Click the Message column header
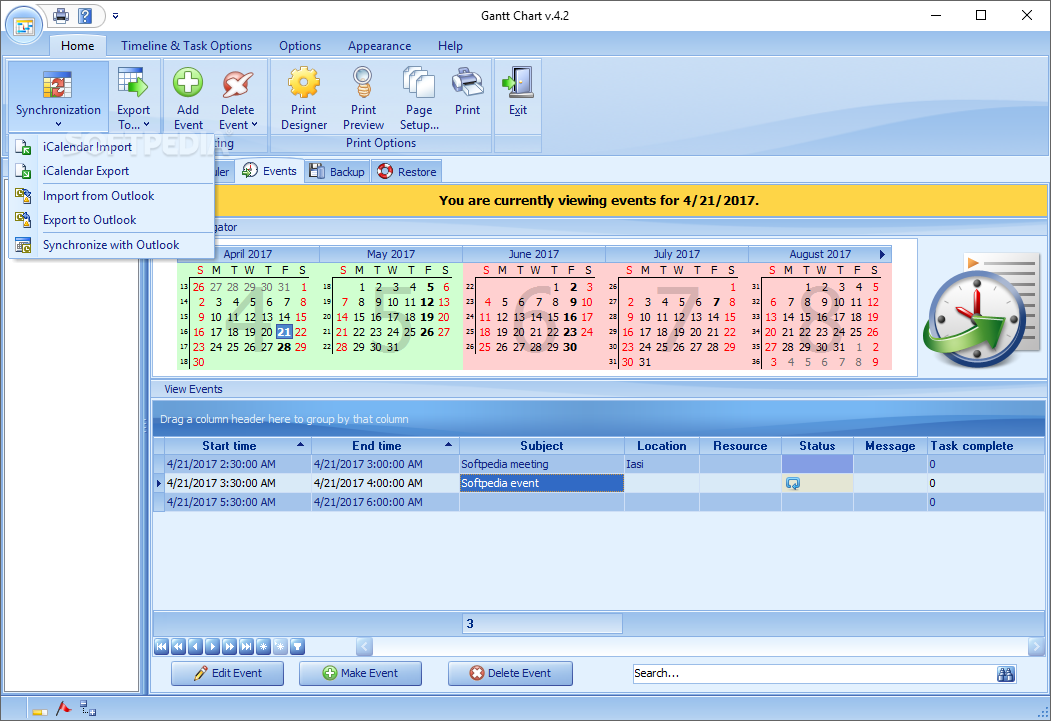 tap(890, 446)
